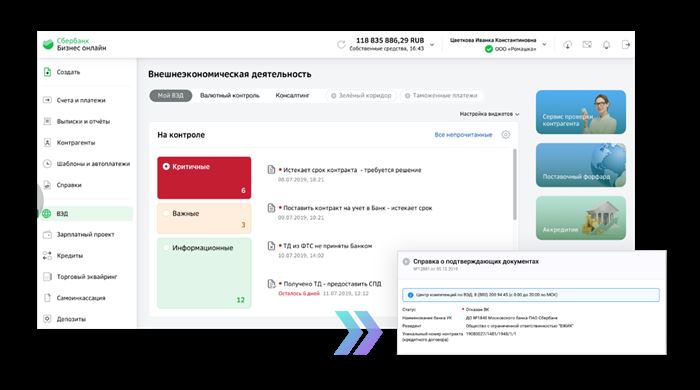The width and height of the screenshot is (700, 390).
Task: Click the download icon in header
Action: [567, 45]
